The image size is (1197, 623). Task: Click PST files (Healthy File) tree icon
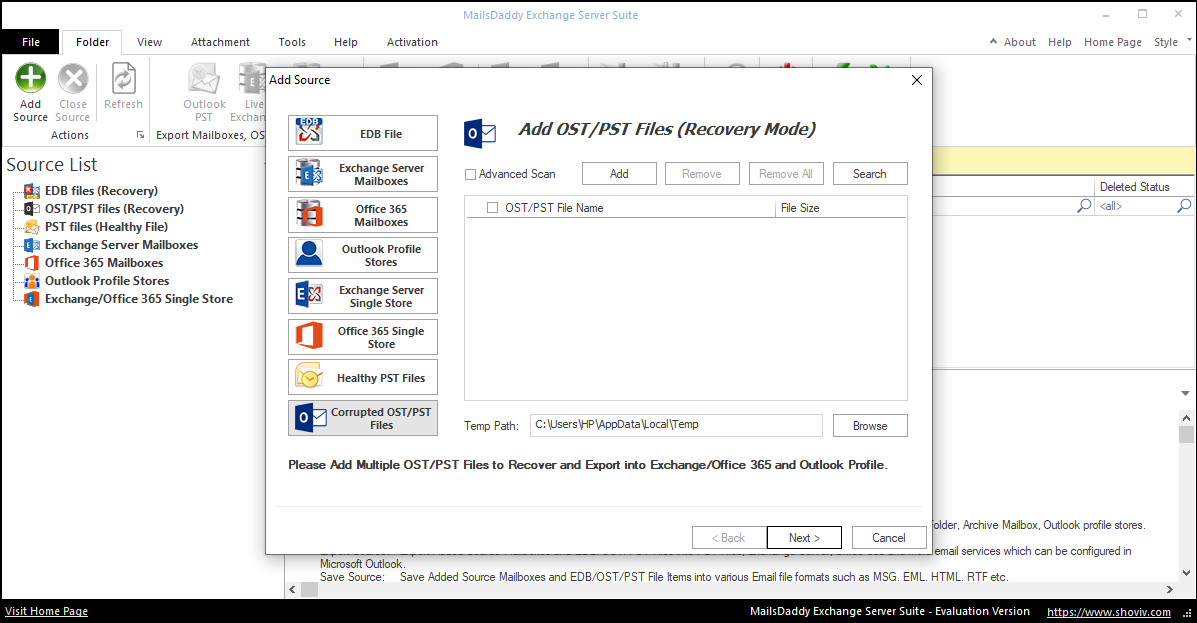tap(31, 227)
